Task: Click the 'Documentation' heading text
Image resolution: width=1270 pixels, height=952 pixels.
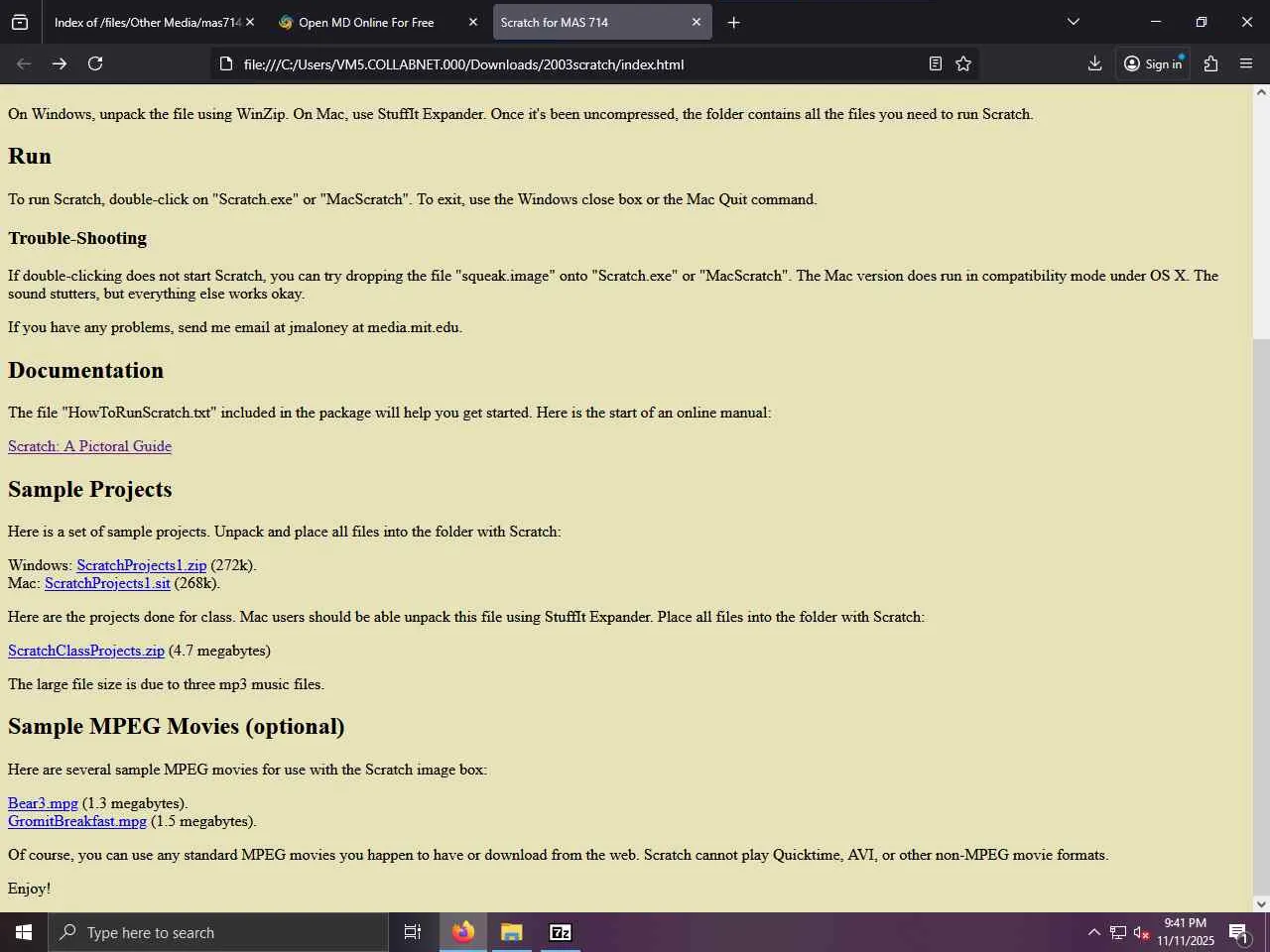Action: click(85, 370)
